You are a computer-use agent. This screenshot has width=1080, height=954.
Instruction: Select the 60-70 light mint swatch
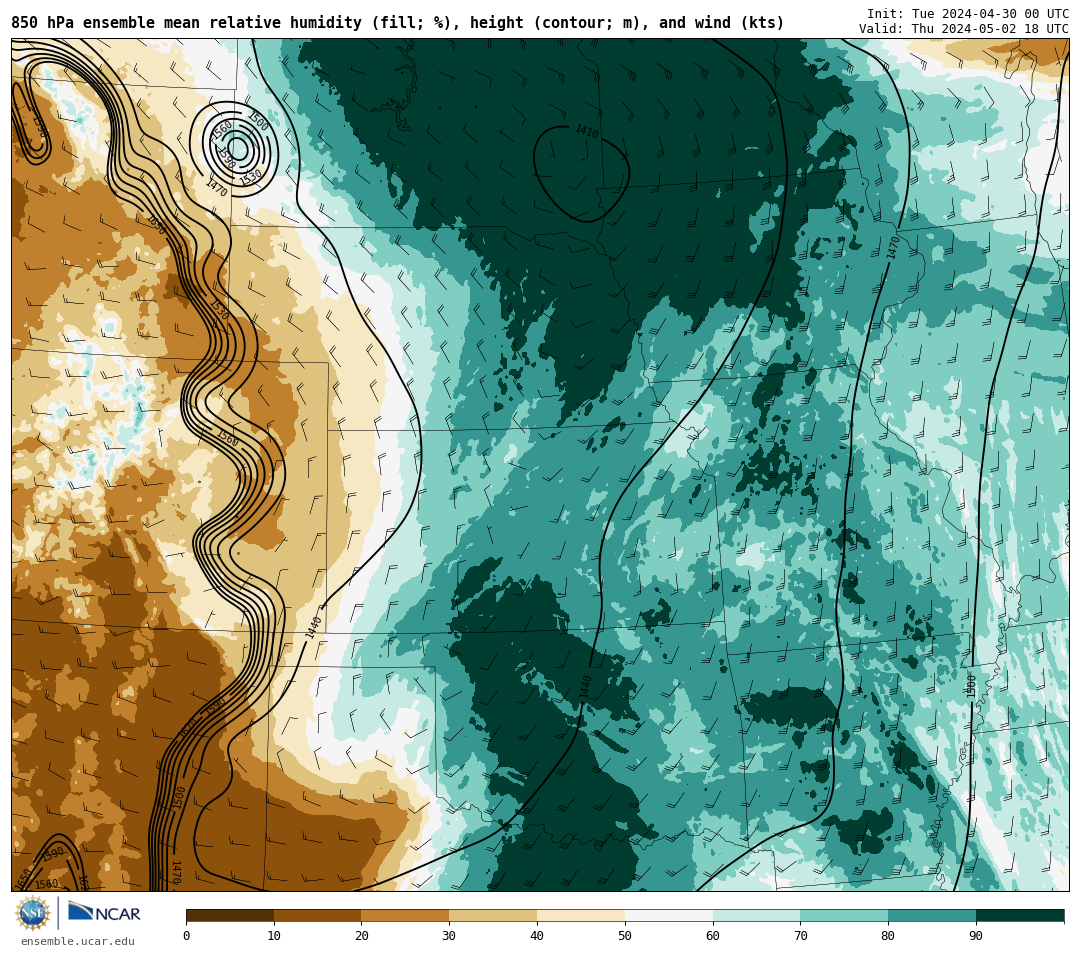(757, 916)
